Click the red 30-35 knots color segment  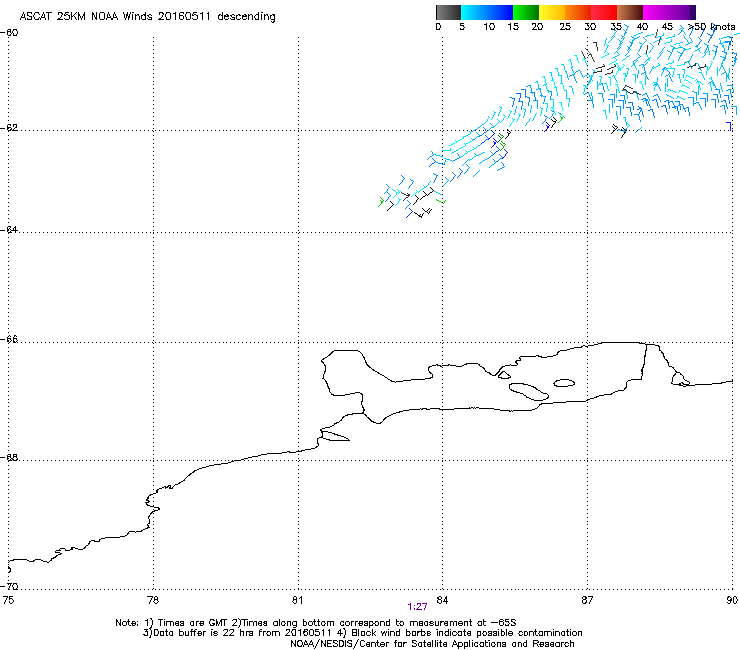[x=604, y=12]
